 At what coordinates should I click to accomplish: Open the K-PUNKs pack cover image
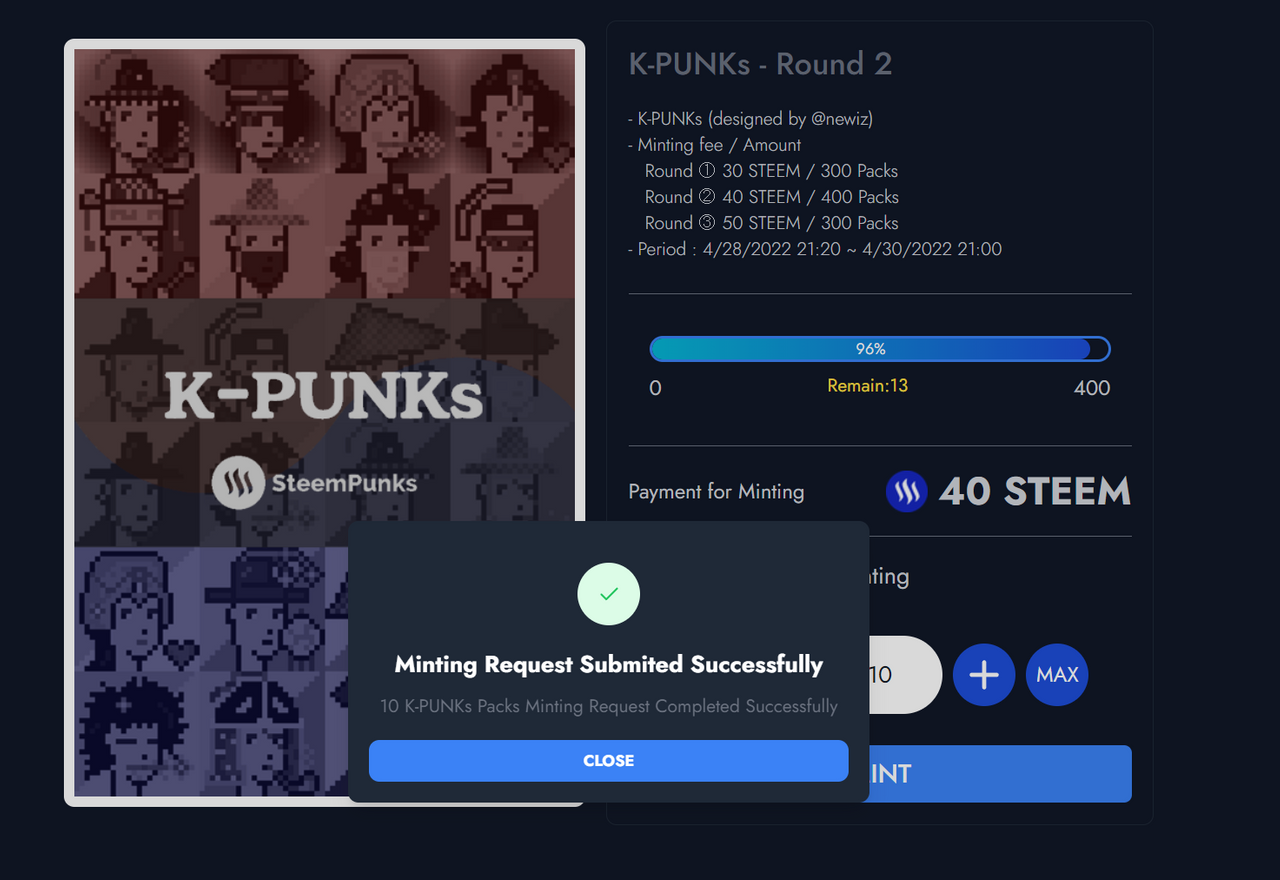coord(324,423)
